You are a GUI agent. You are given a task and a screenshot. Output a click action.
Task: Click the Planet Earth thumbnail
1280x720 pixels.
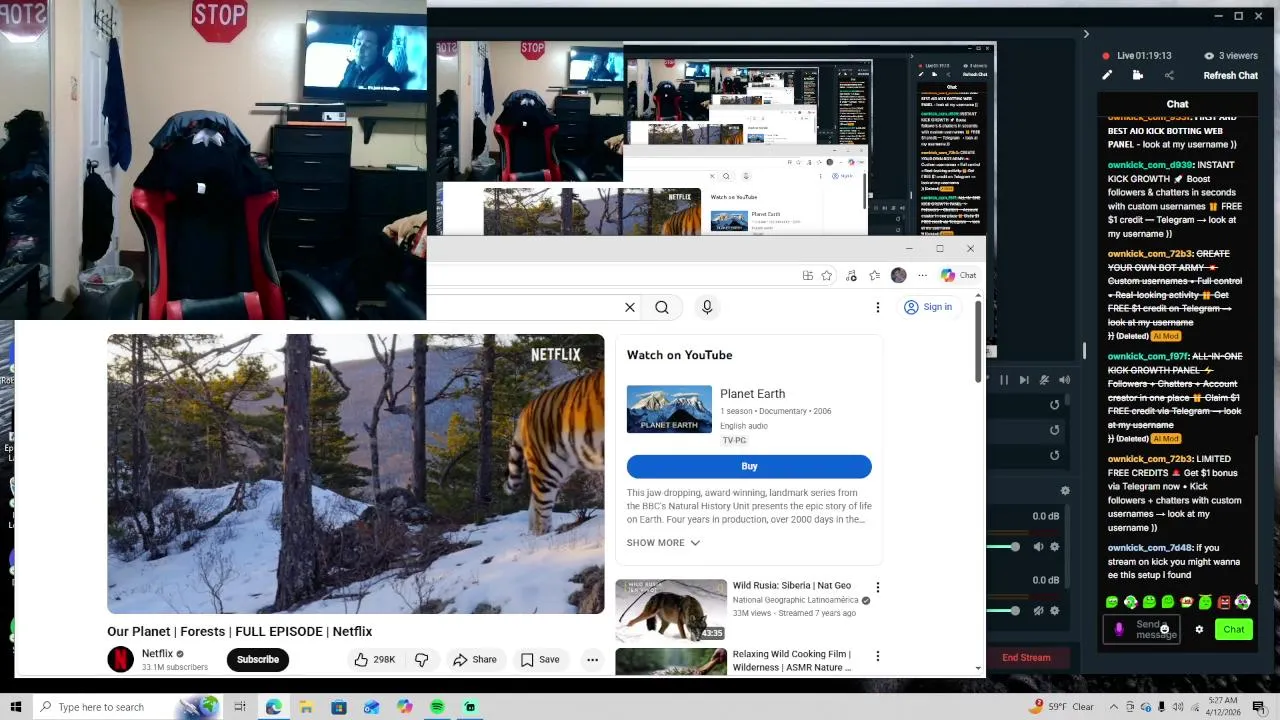tap(669, 409)
